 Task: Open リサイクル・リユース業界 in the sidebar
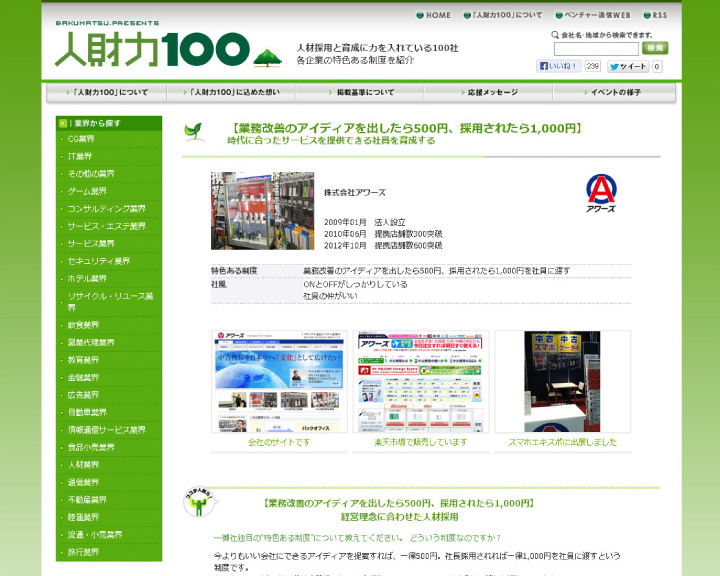click(110, 301)
